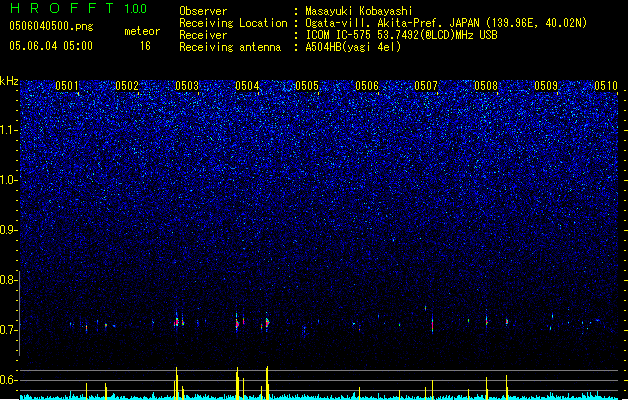Click time marker 0507

pos(426,86)
